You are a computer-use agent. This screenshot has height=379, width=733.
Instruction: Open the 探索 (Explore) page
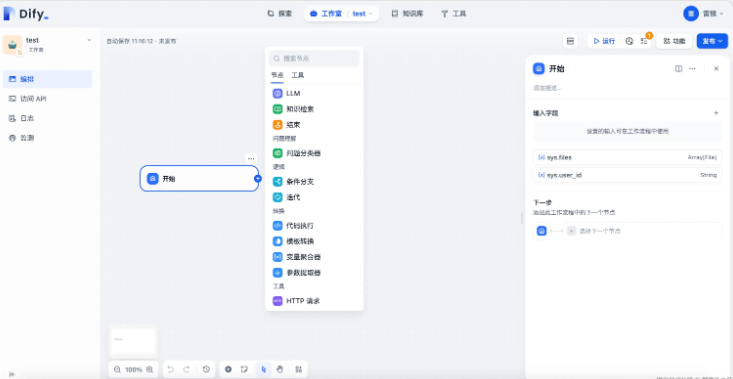[x=280, y=14]
